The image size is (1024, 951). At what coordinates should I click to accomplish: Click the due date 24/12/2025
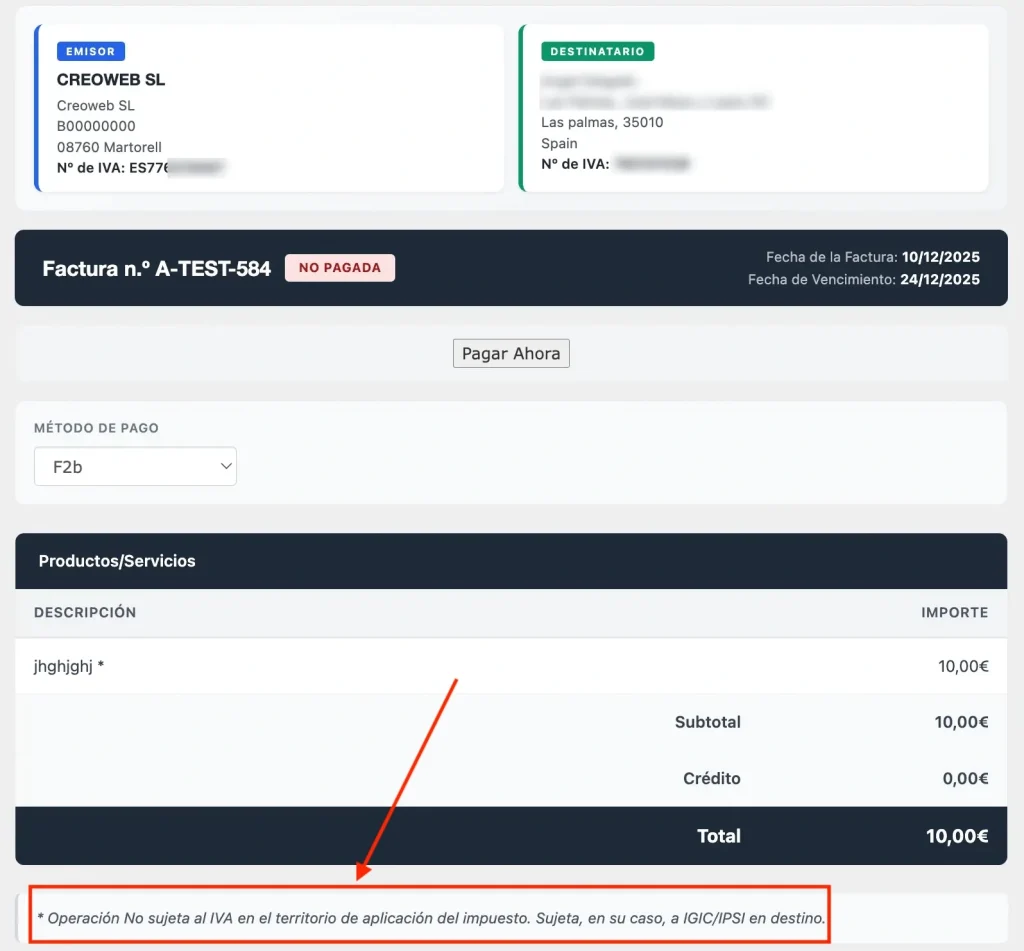(940, 280)
